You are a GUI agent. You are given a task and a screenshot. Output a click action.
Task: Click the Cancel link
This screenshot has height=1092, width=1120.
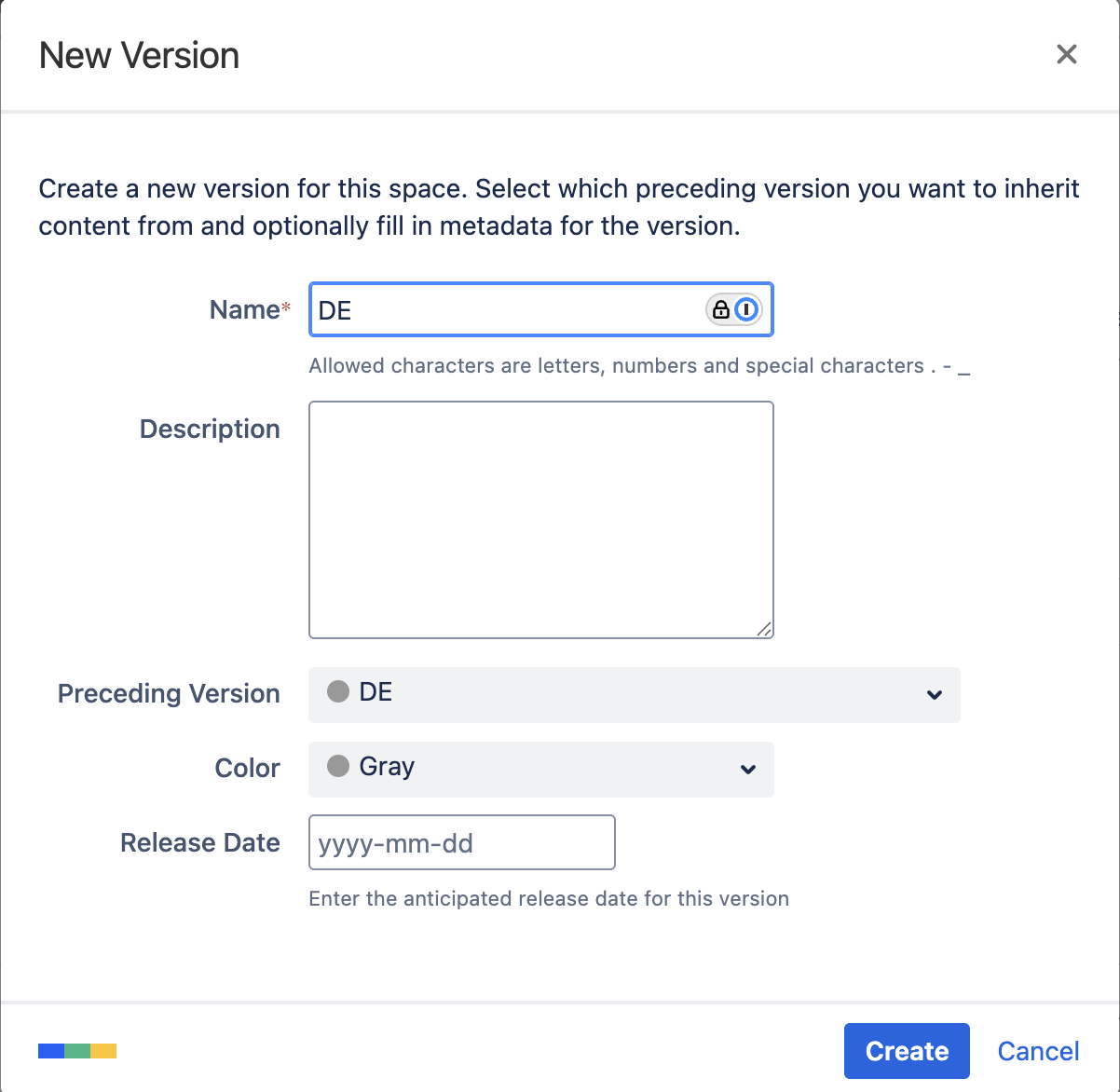pyautogui.click(x=1038, y=1051)
